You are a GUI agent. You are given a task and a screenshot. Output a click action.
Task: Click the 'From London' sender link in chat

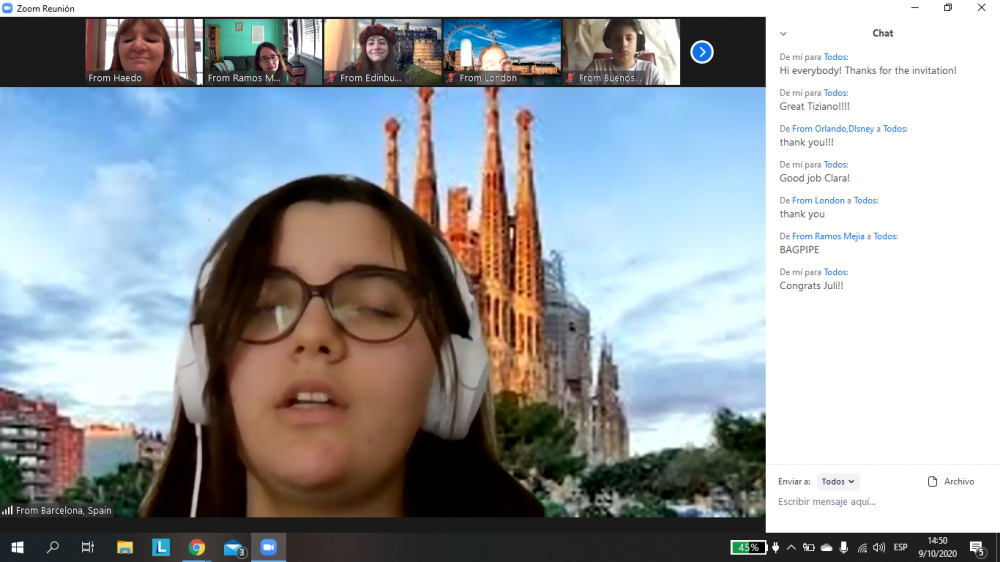818,200
